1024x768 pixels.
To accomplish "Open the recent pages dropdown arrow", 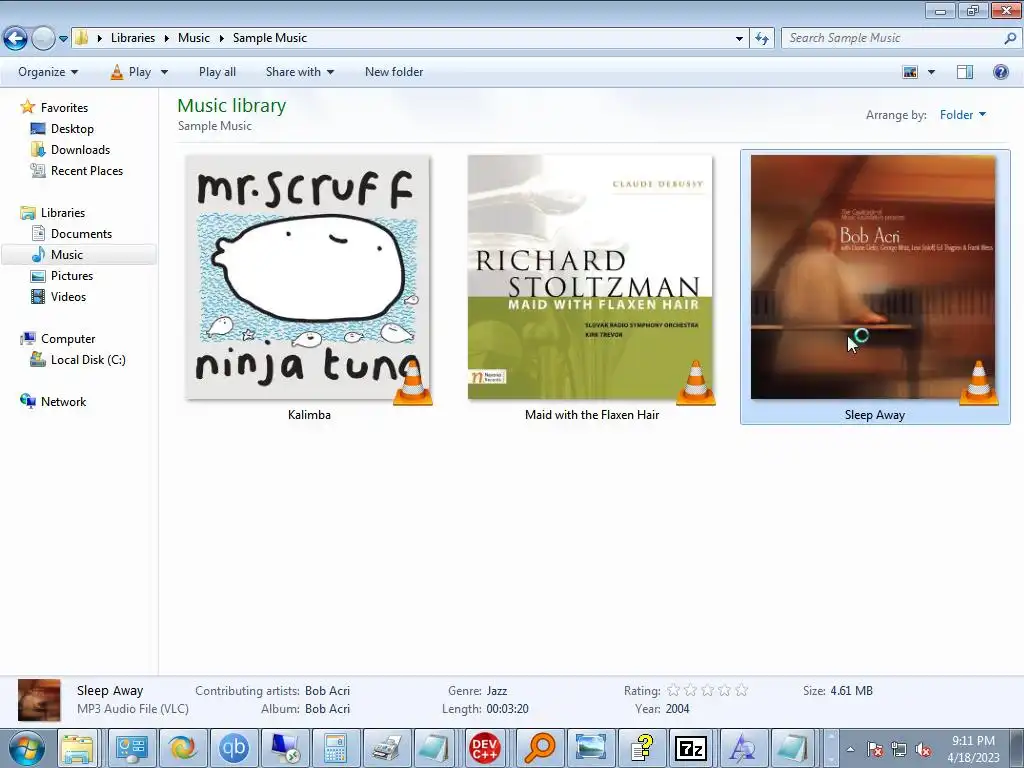I will click(x=63, y=39).
